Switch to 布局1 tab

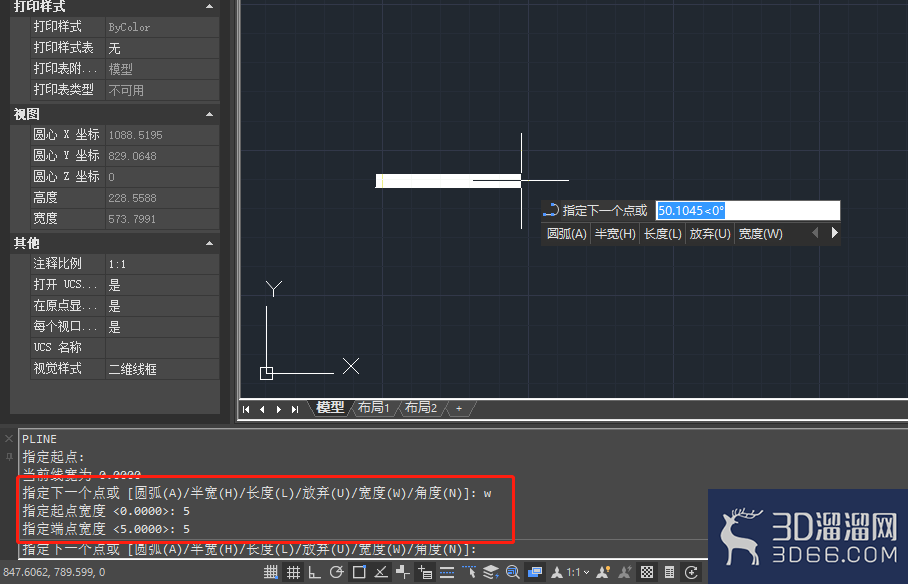point(374,408)
